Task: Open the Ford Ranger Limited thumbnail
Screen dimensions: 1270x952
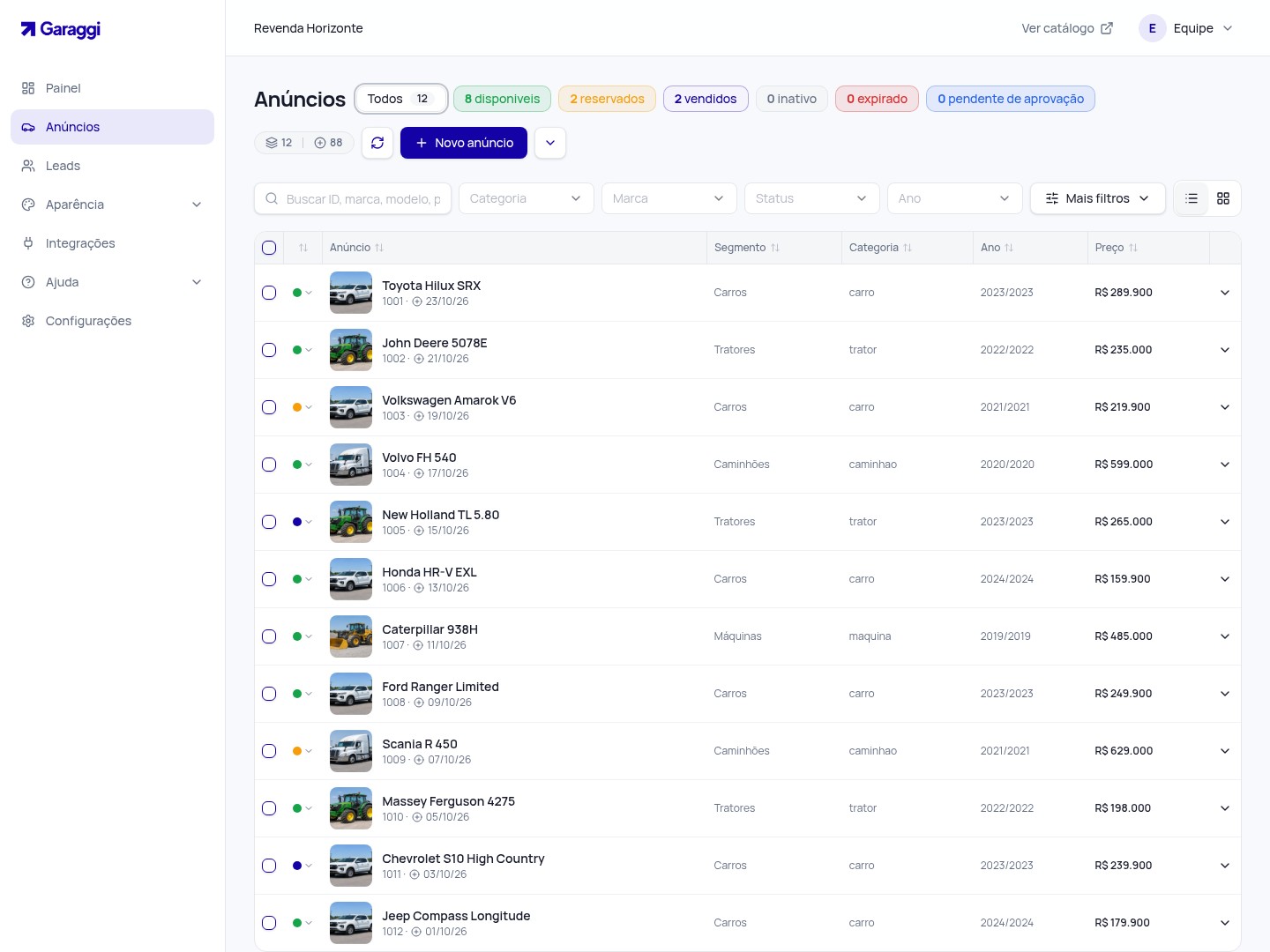Action: coord(351,694)
